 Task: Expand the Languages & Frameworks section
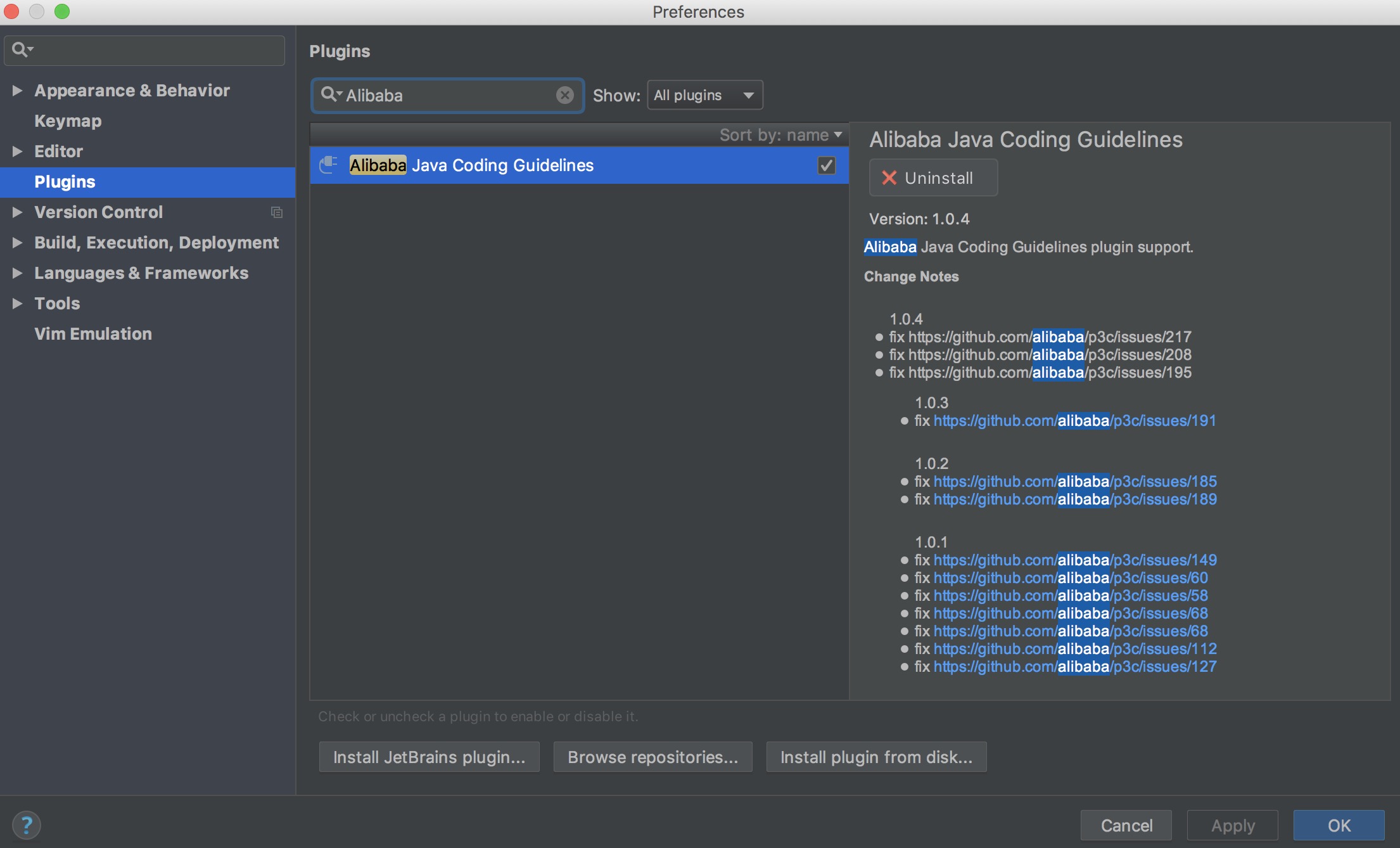click(18, 272)
